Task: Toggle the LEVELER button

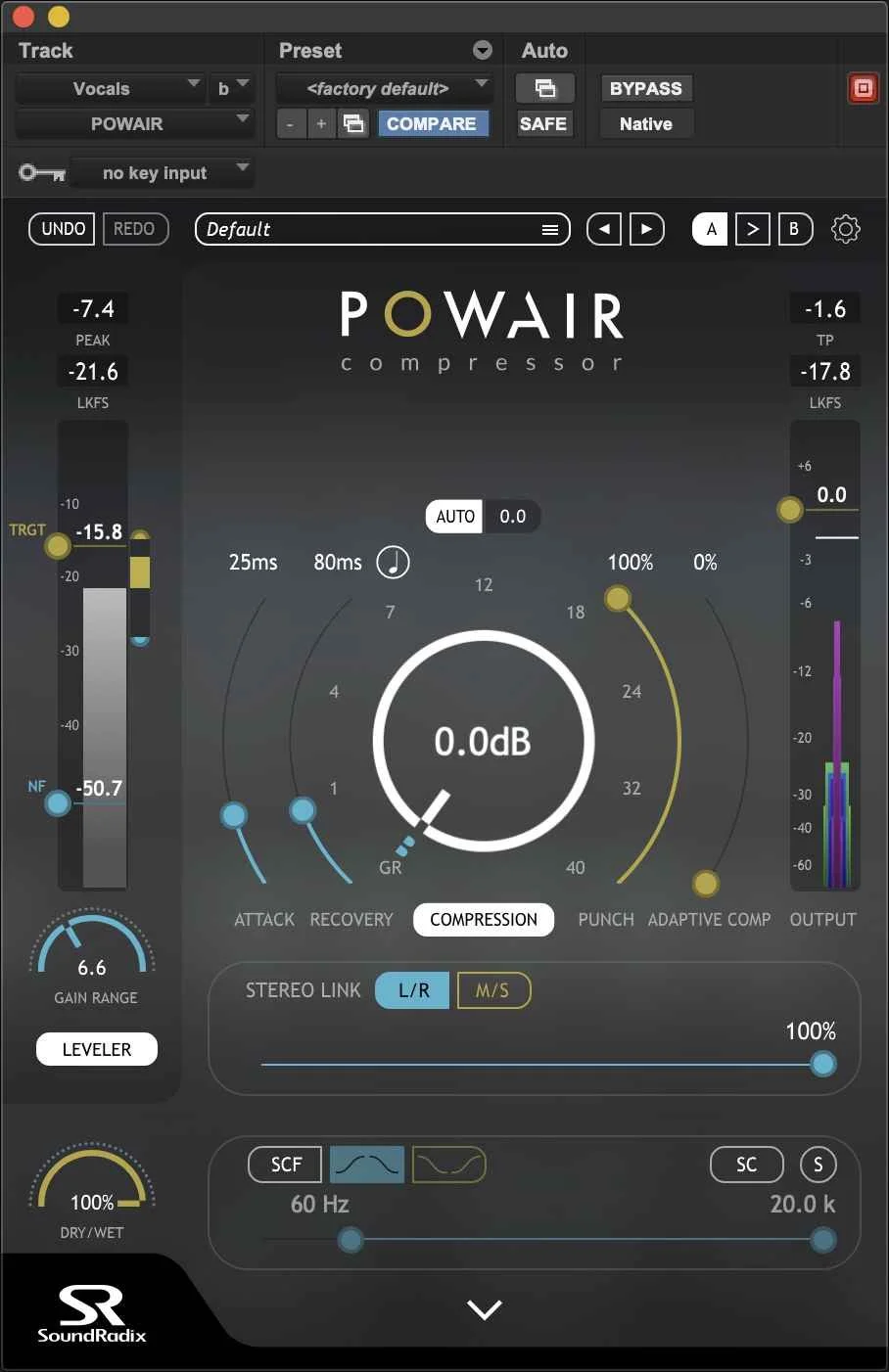Action: pyautogui.click(x=97, y=1049)
